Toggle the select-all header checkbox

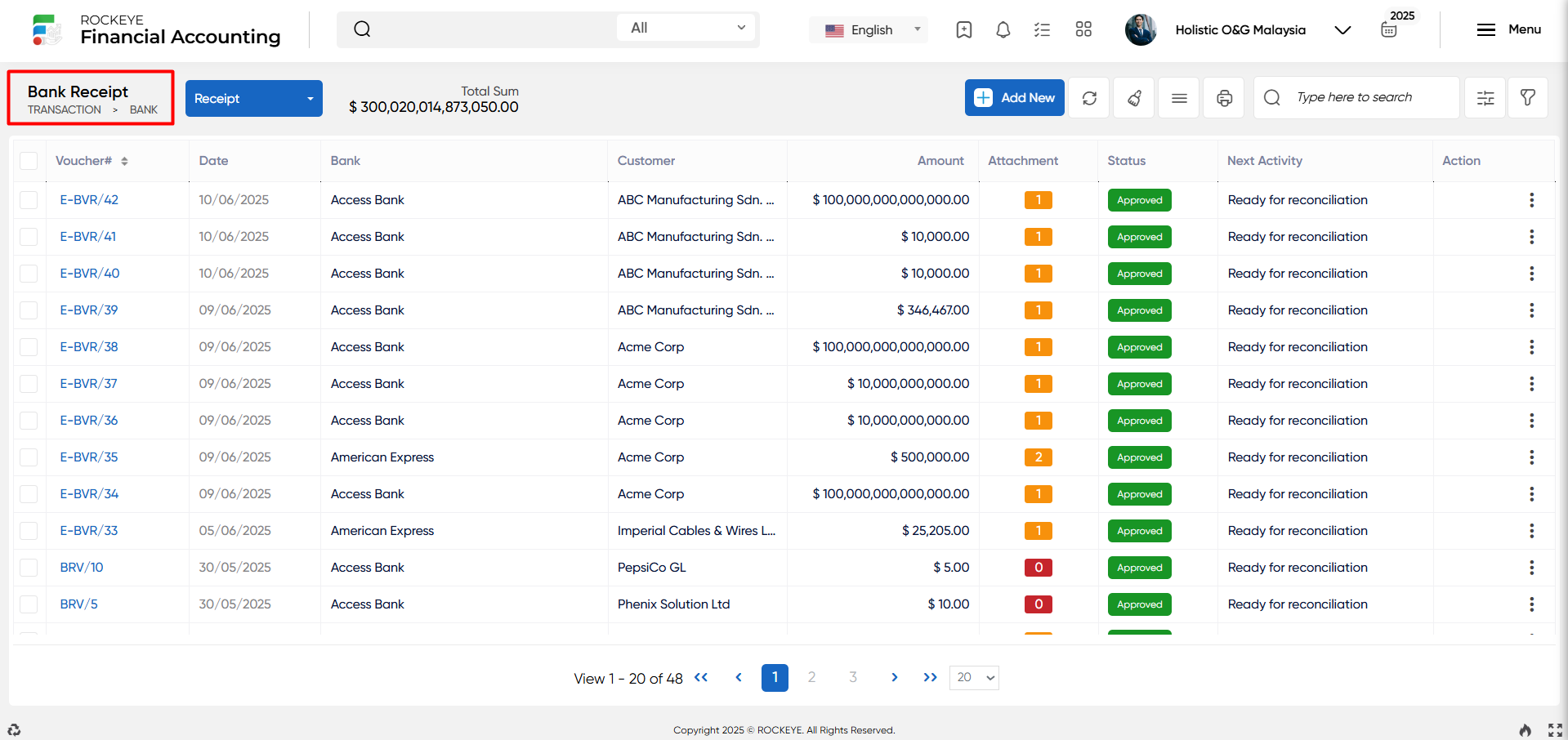(29, 161)
